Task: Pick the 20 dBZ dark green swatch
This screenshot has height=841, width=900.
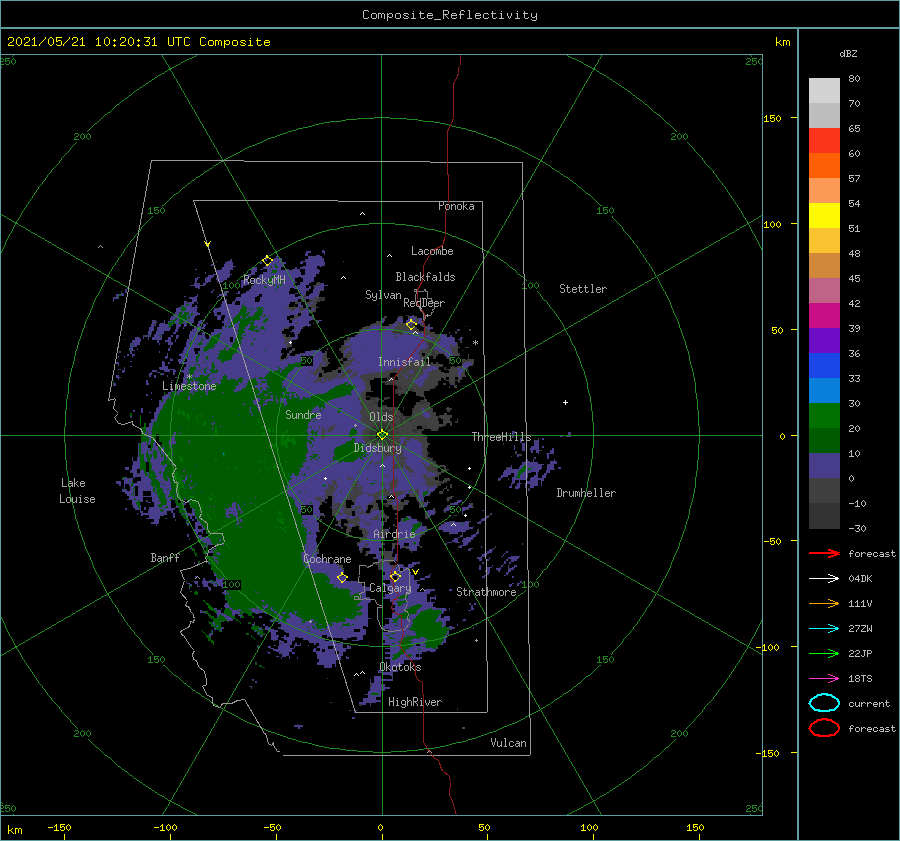Action: pyautogui.click(x=824, y=440)
